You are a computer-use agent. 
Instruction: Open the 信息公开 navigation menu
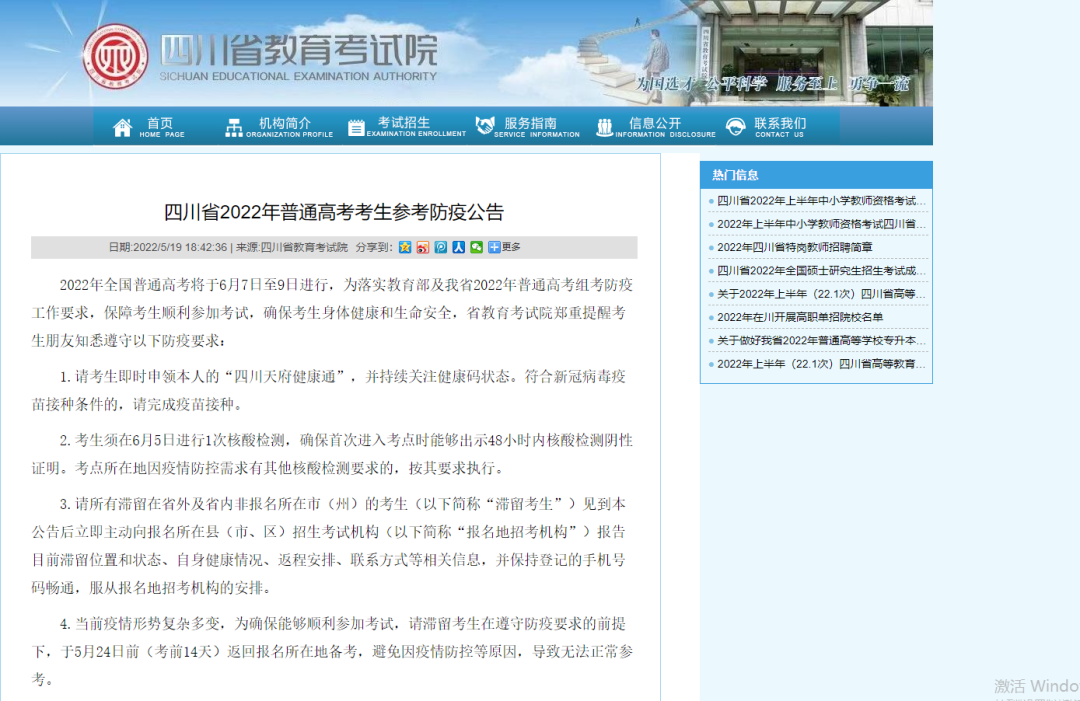[x=655, y=126]
